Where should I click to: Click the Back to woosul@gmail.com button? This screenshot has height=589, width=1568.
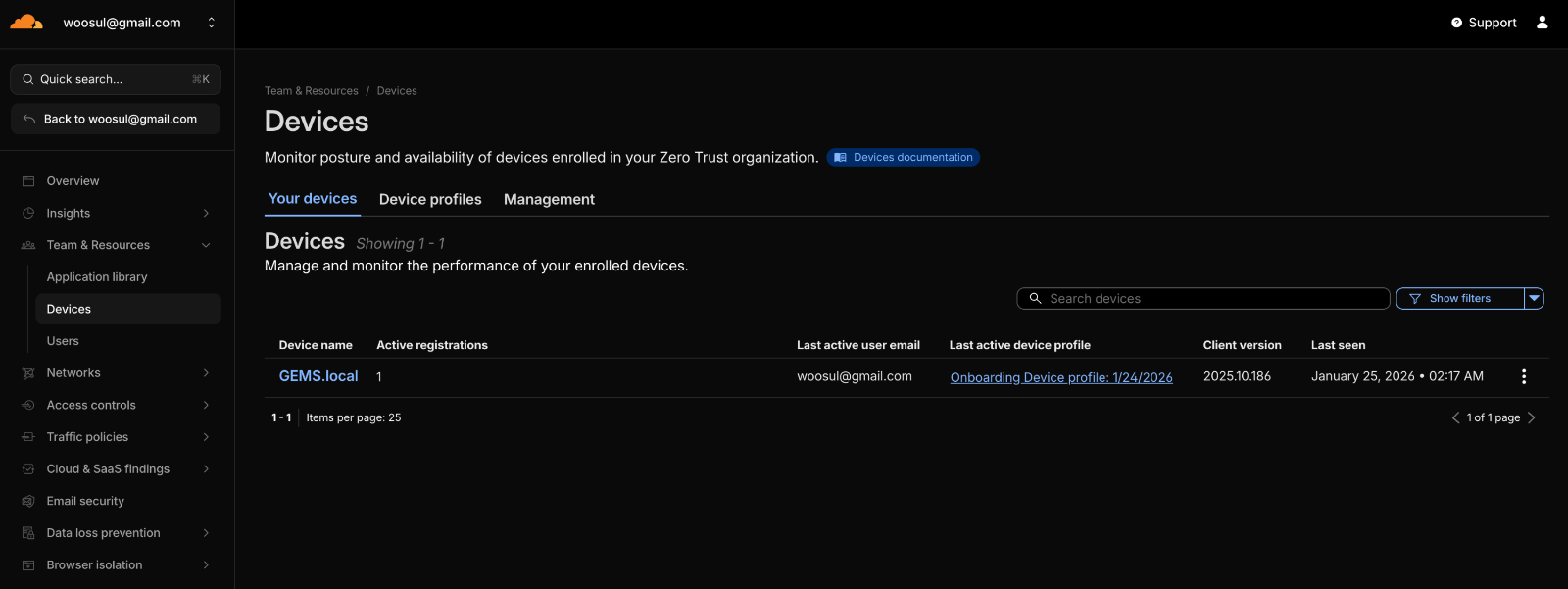click(116, 119)
